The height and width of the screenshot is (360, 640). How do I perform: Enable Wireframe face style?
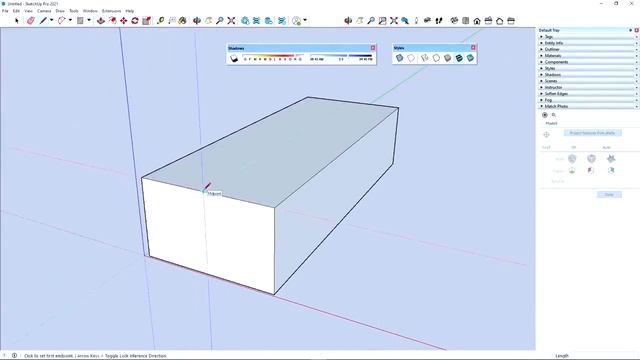click(x=425, y=58)
